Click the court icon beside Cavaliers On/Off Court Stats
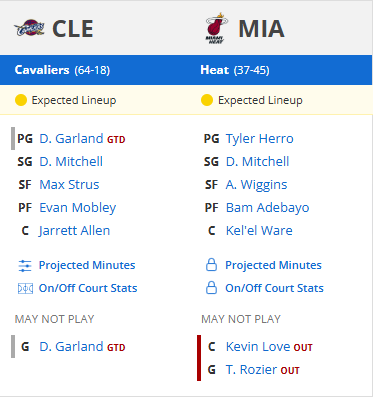This screenshot has width=373, height=397. tap(25, 288)
